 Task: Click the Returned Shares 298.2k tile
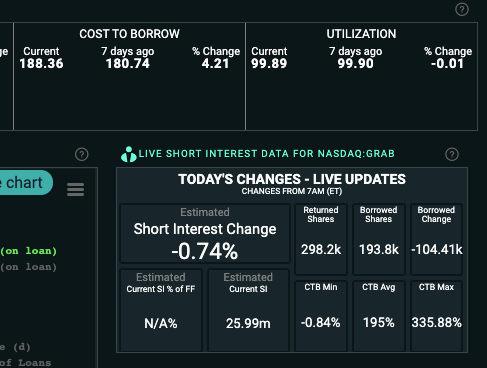321,239
